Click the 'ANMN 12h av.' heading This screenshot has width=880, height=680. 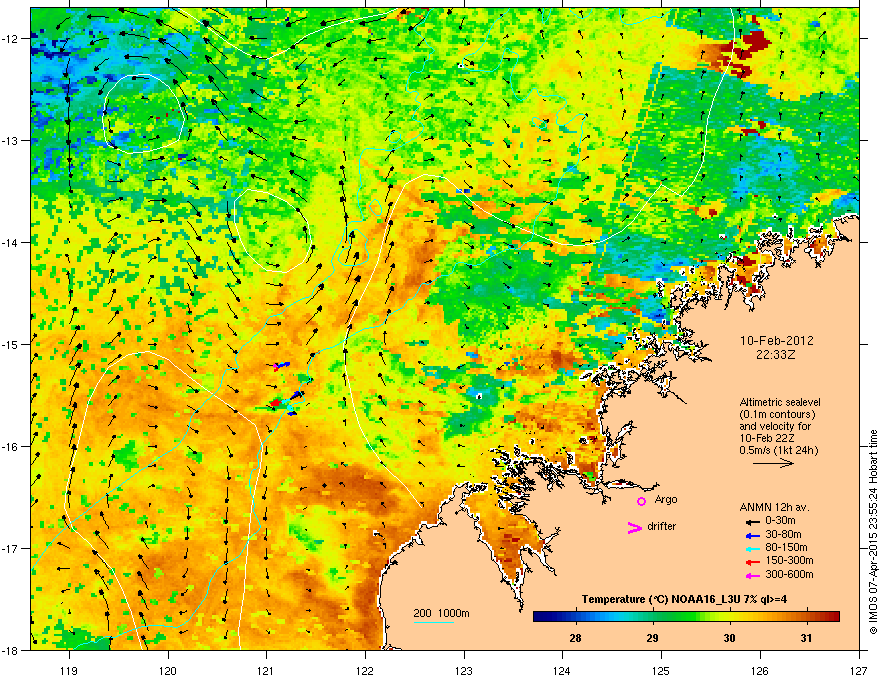pos(774,507)
